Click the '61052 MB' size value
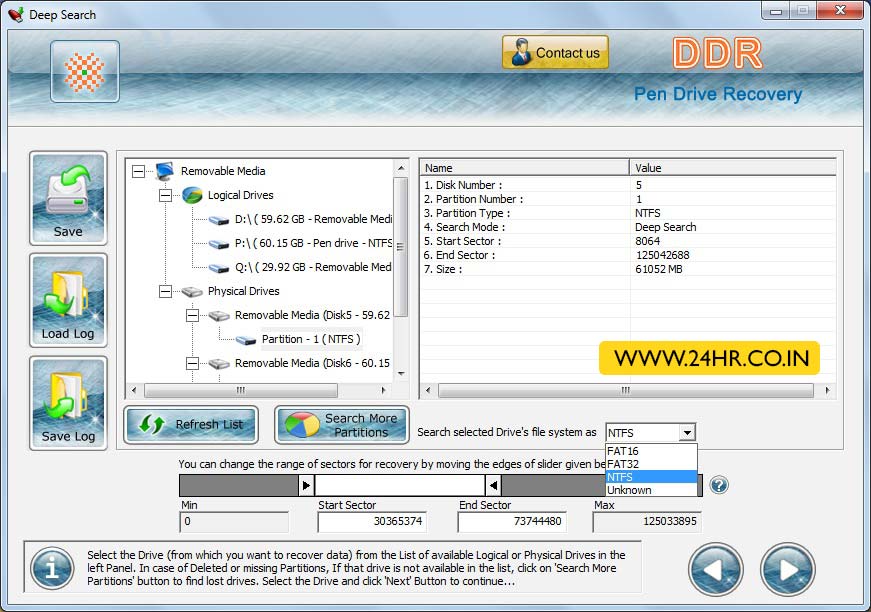871x612 pixels. point(659,269)
